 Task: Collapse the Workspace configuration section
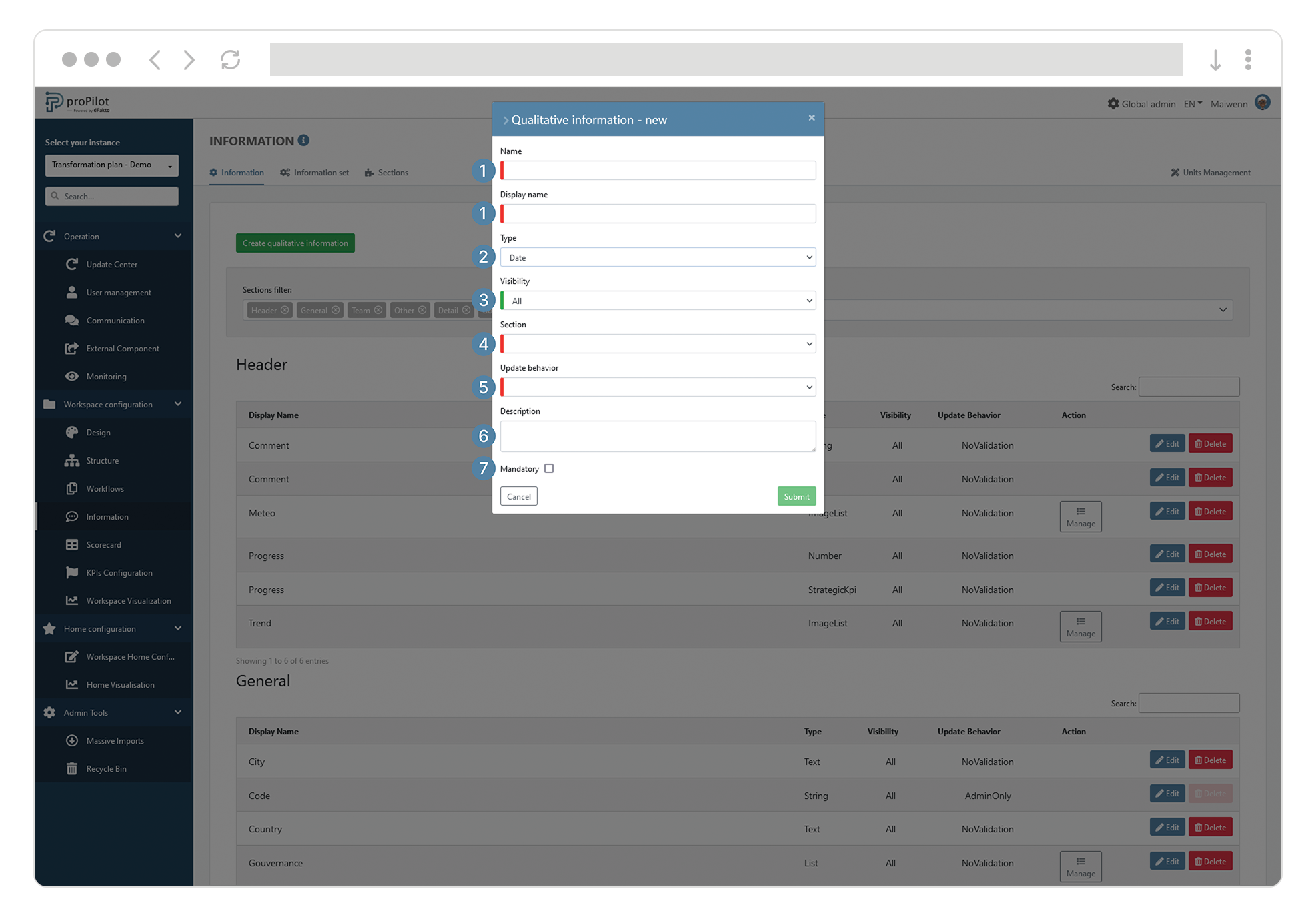[177, 404]
